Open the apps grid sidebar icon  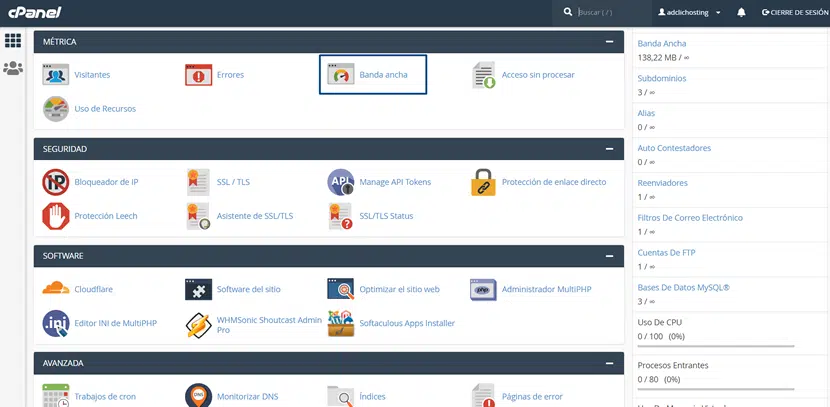pos(13,41)
